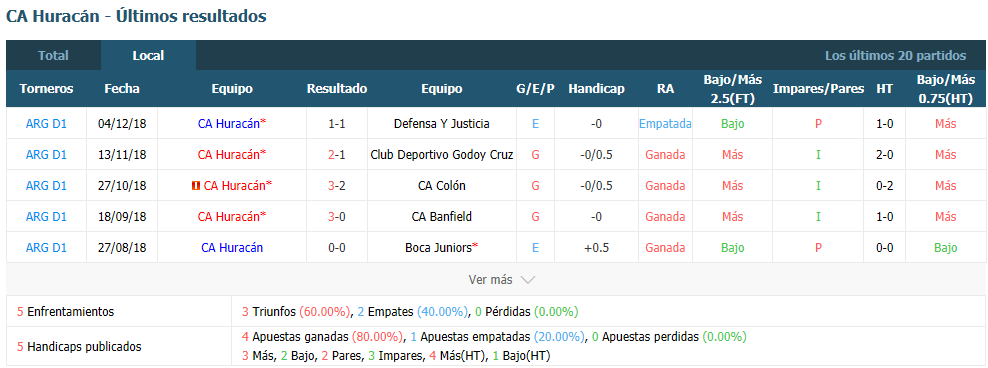Click CA Banfield opponent name

(x=442, y=217)
